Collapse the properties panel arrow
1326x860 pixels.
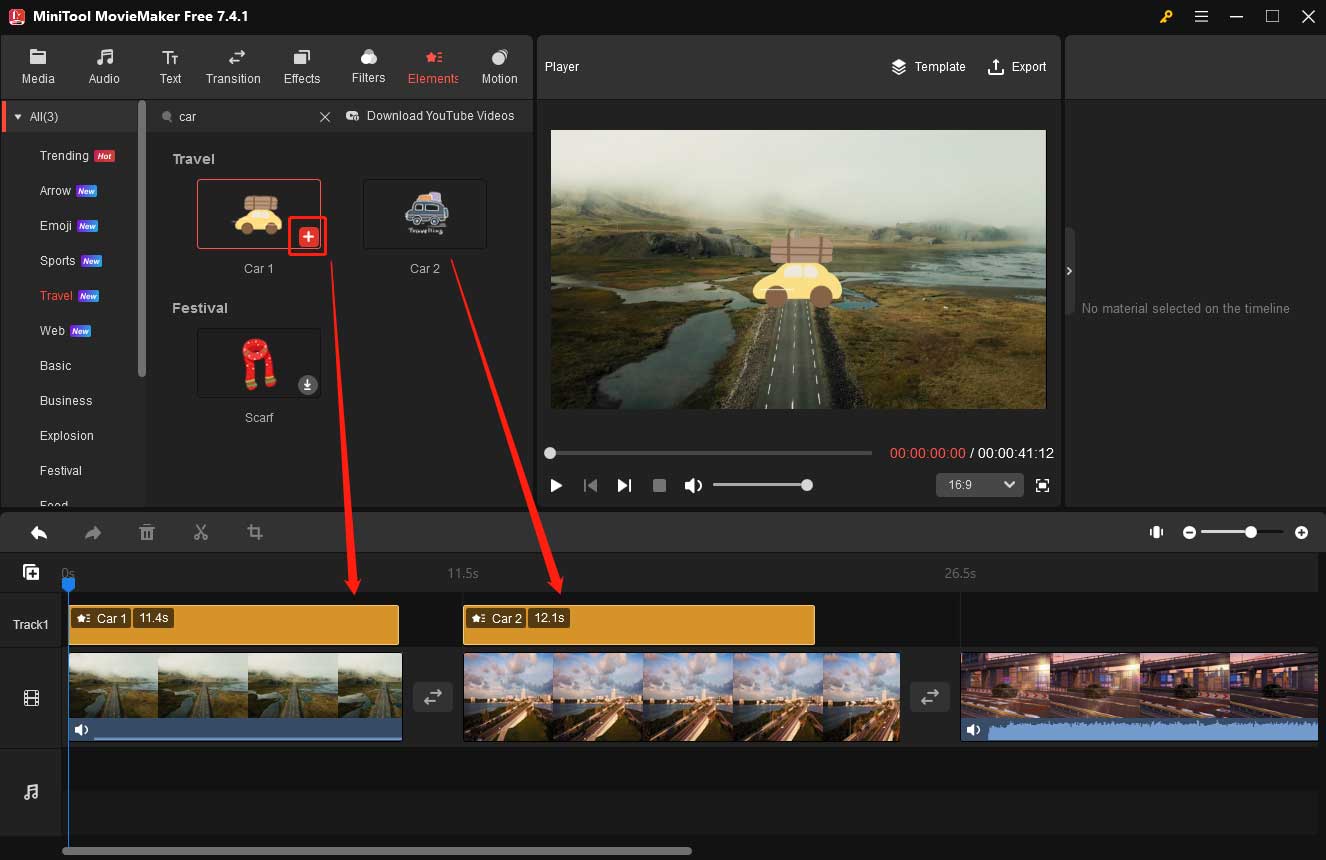[x=1069, y=271]
